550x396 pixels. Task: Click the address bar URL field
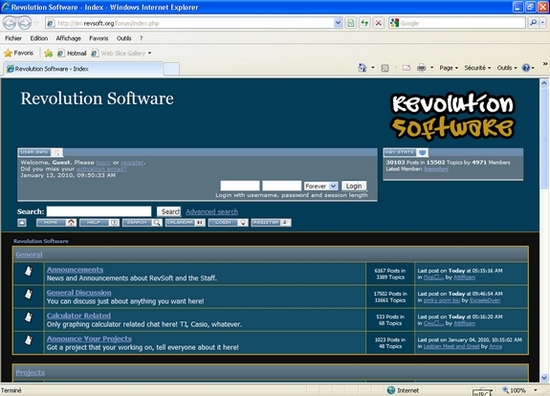(x=190, y=23)
